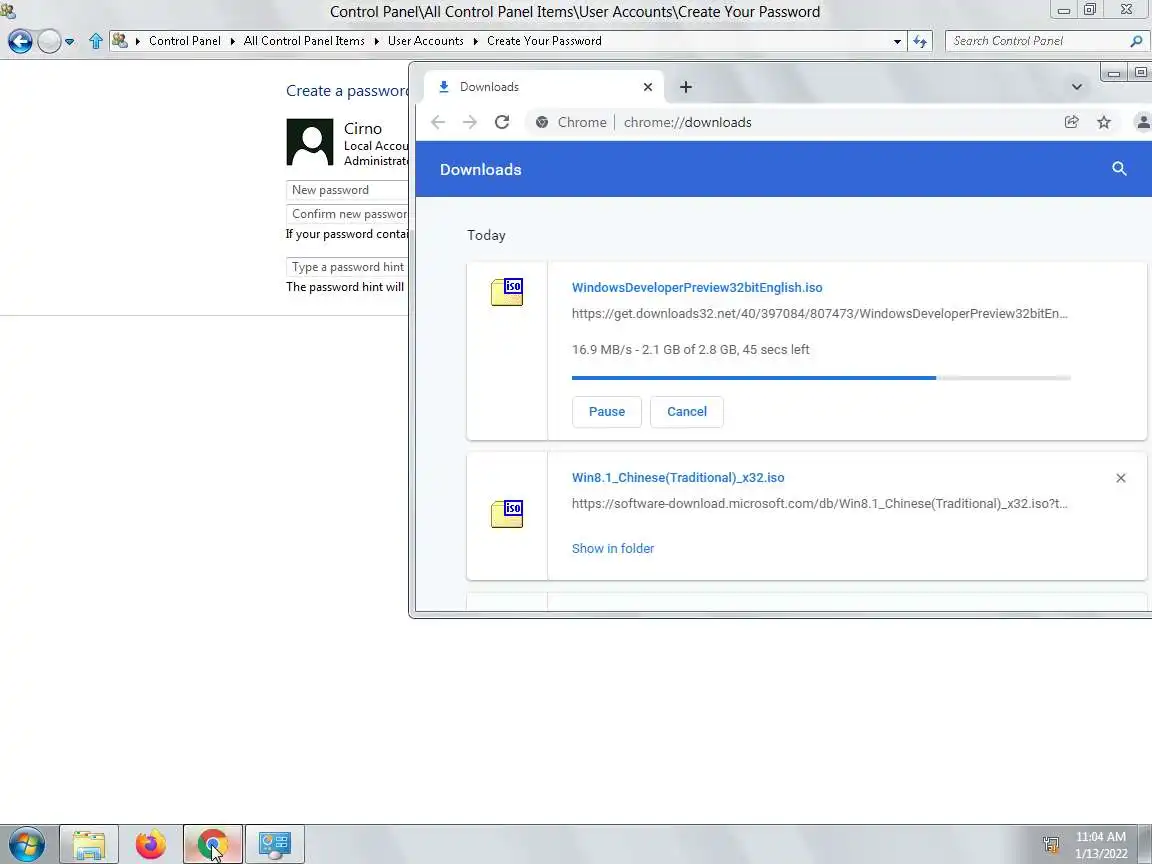Select User Accounts breadcrumb
The height and width of the screenshot is (864, 1152).
pyautogui.click(x=425, y=41)
